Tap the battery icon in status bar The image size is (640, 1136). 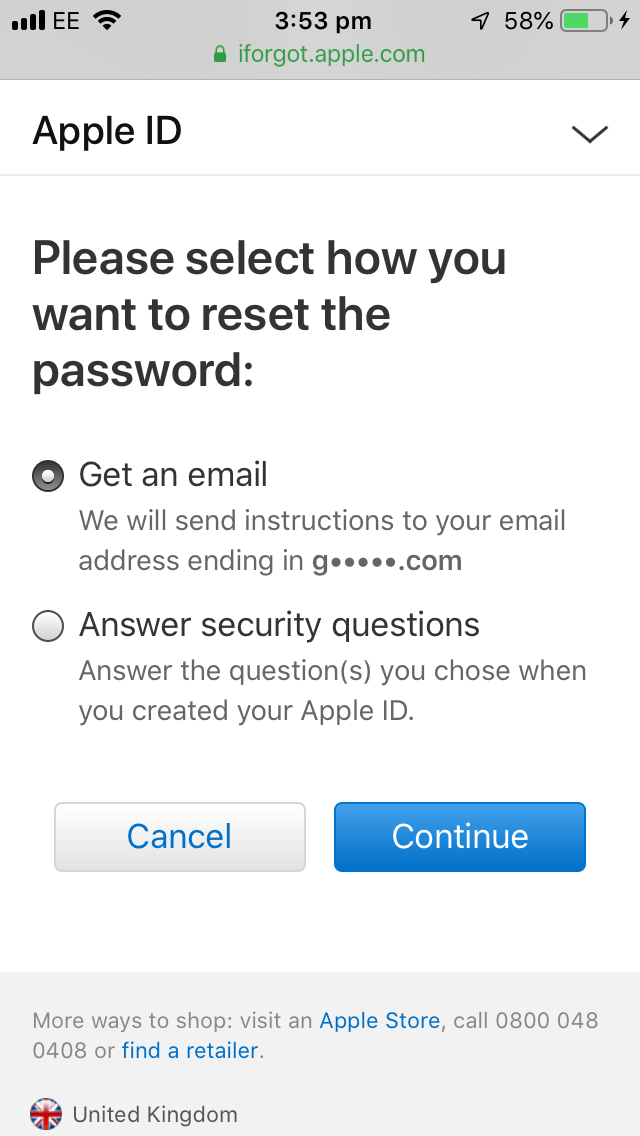[586, 20]
